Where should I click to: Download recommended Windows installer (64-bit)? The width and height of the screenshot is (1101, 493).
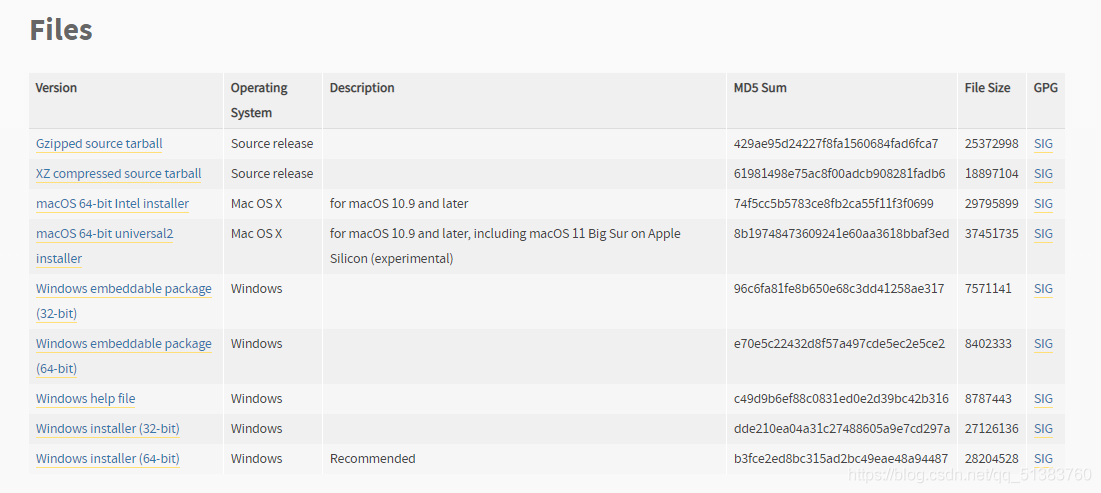107,459
